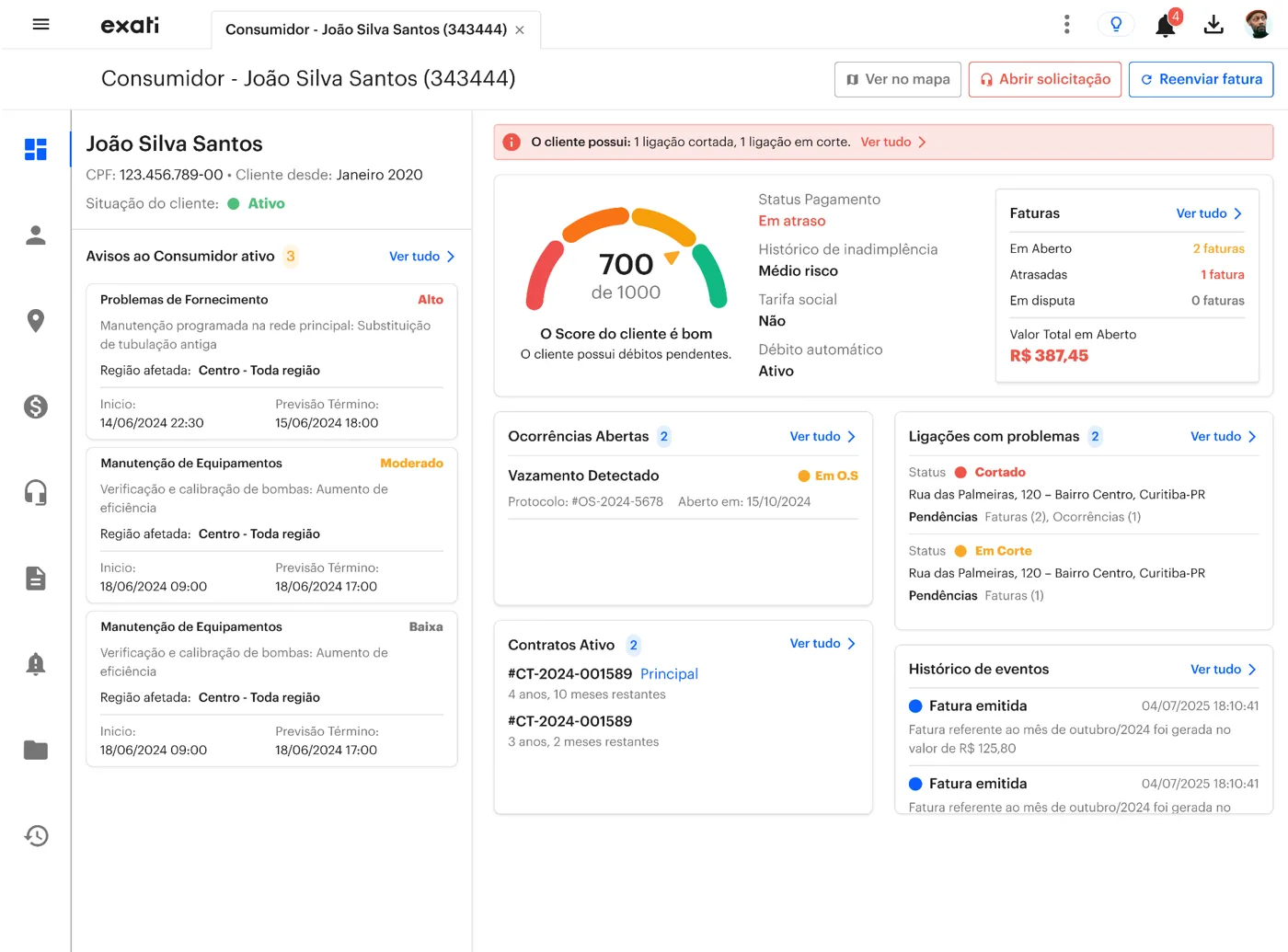The height and width of the screenshot is (952, 1288).
Task: Open the user avatar profile
Action: coord(1258,25)
